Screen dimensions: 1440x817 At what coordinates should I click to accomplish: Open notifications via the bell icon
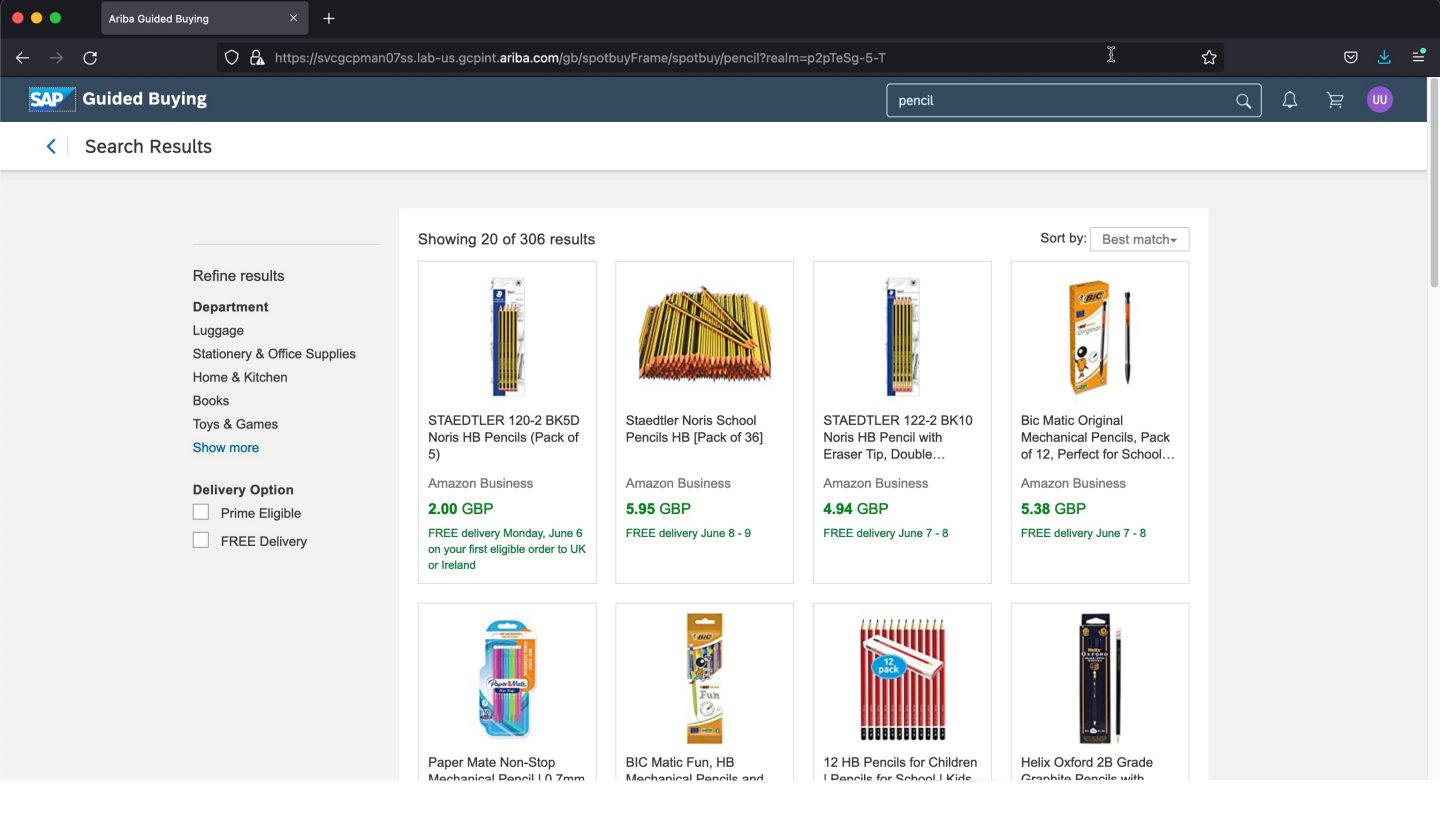coord(1289,99)
